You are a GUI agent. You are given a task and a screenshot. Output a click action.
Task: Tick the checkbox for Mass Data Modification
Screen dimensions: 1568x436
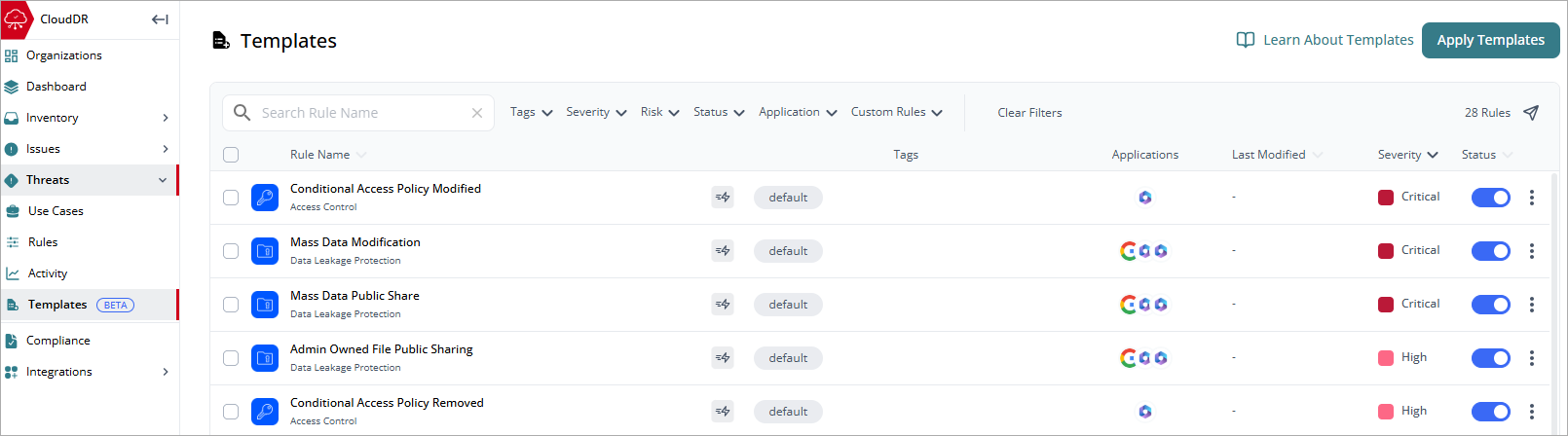tap(231, 251)
